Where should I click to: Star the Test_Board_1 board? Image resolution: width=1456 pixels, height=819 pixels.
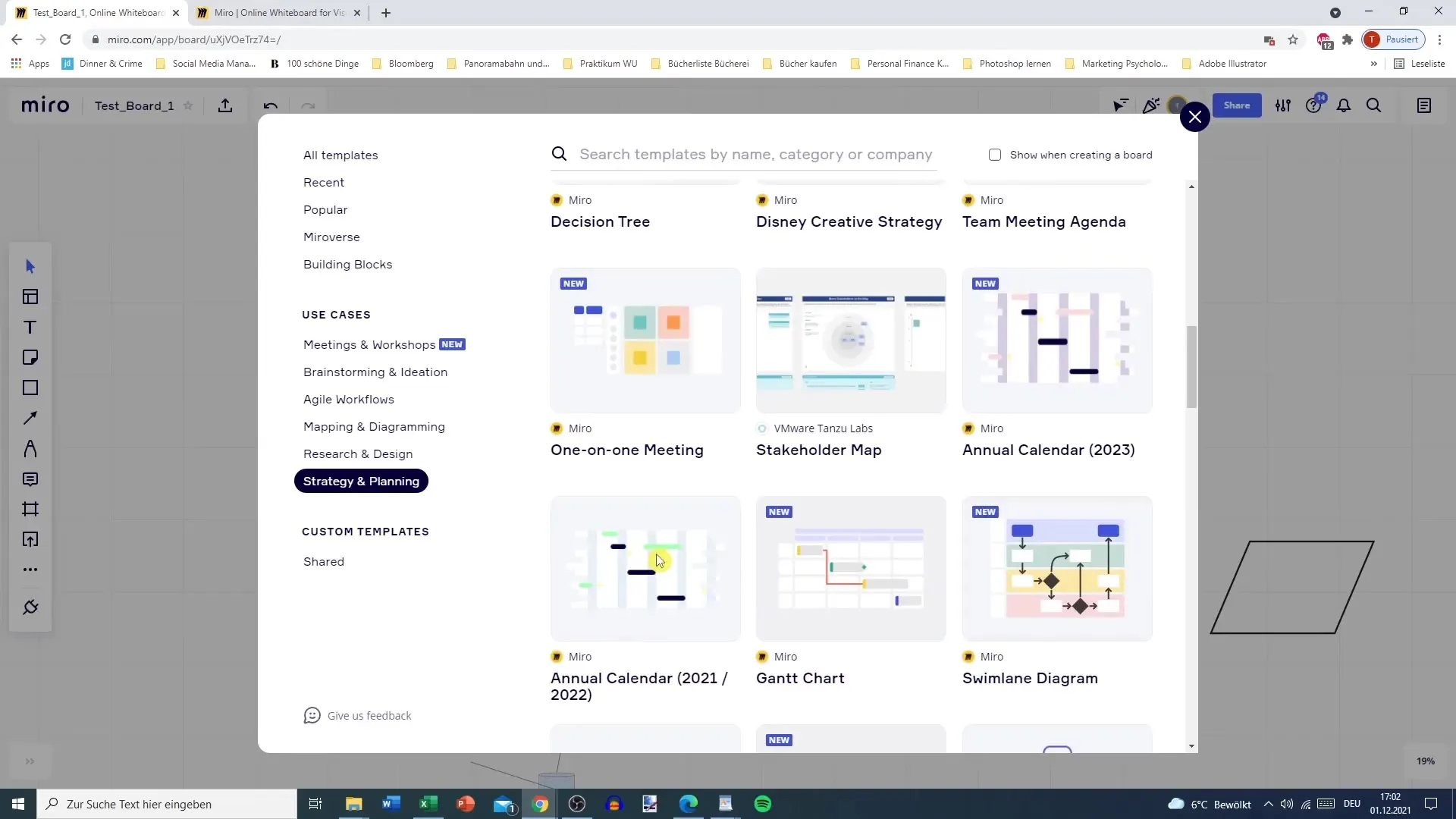(x=189, y=105)
